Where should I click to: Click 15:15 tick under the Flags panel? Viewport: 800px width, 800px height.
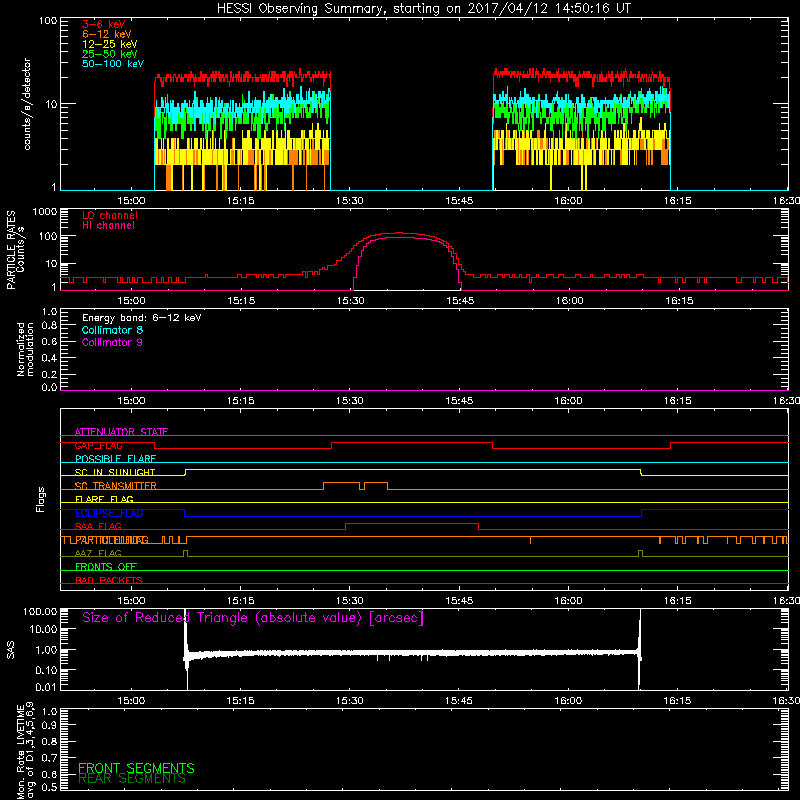tap(240, 601)
